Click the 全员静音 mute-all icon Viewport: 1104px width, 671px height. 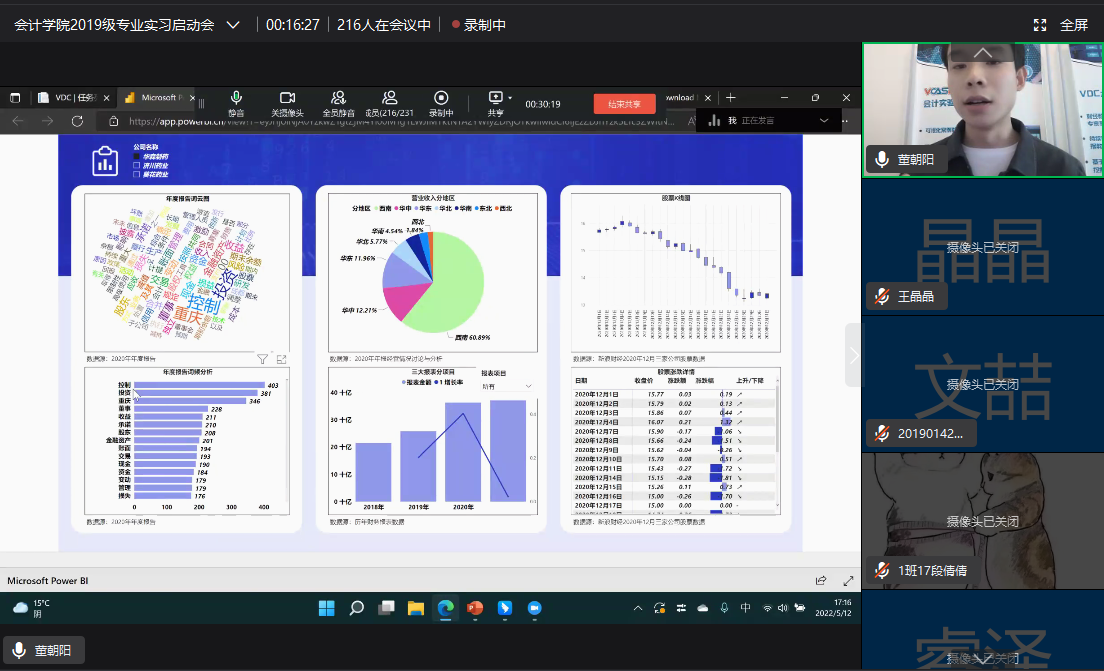[339, 98]
